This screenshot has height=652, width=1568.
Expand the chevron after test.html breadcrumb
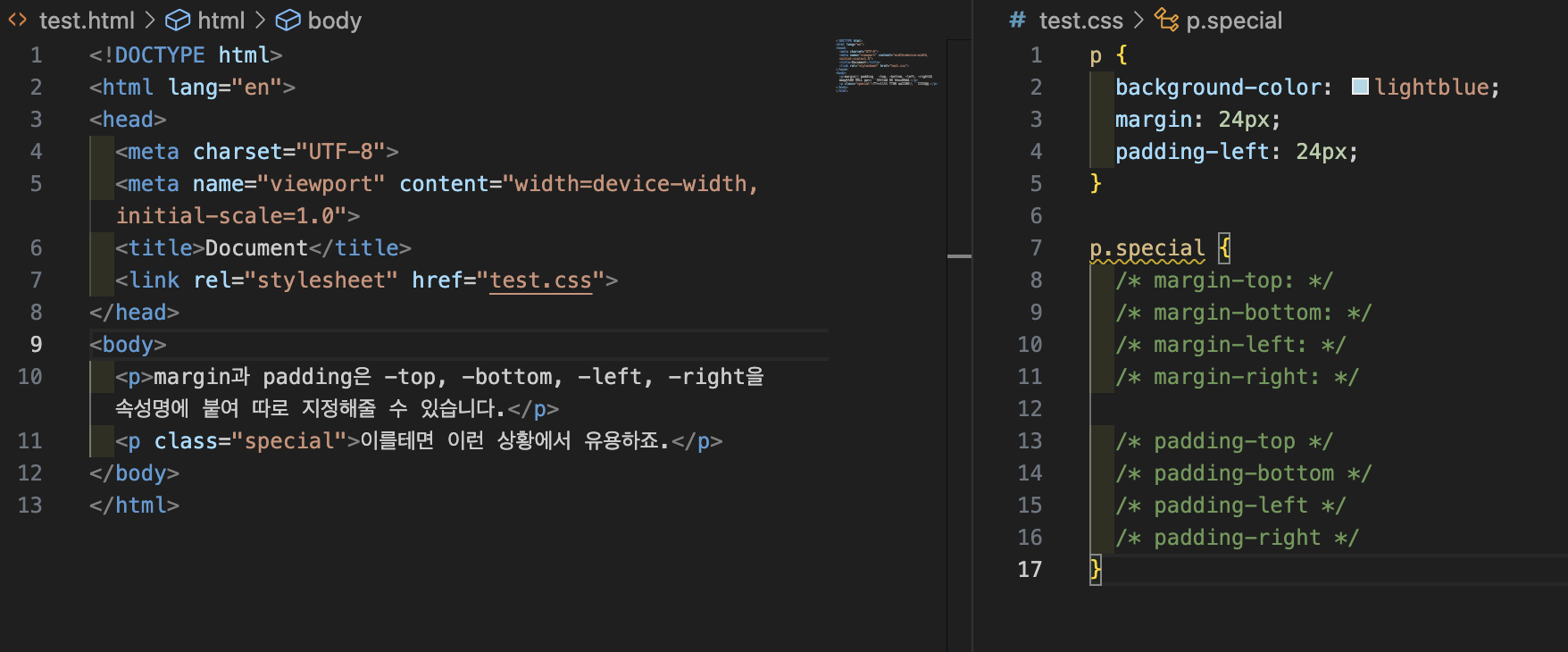click(x=150, y=20)
